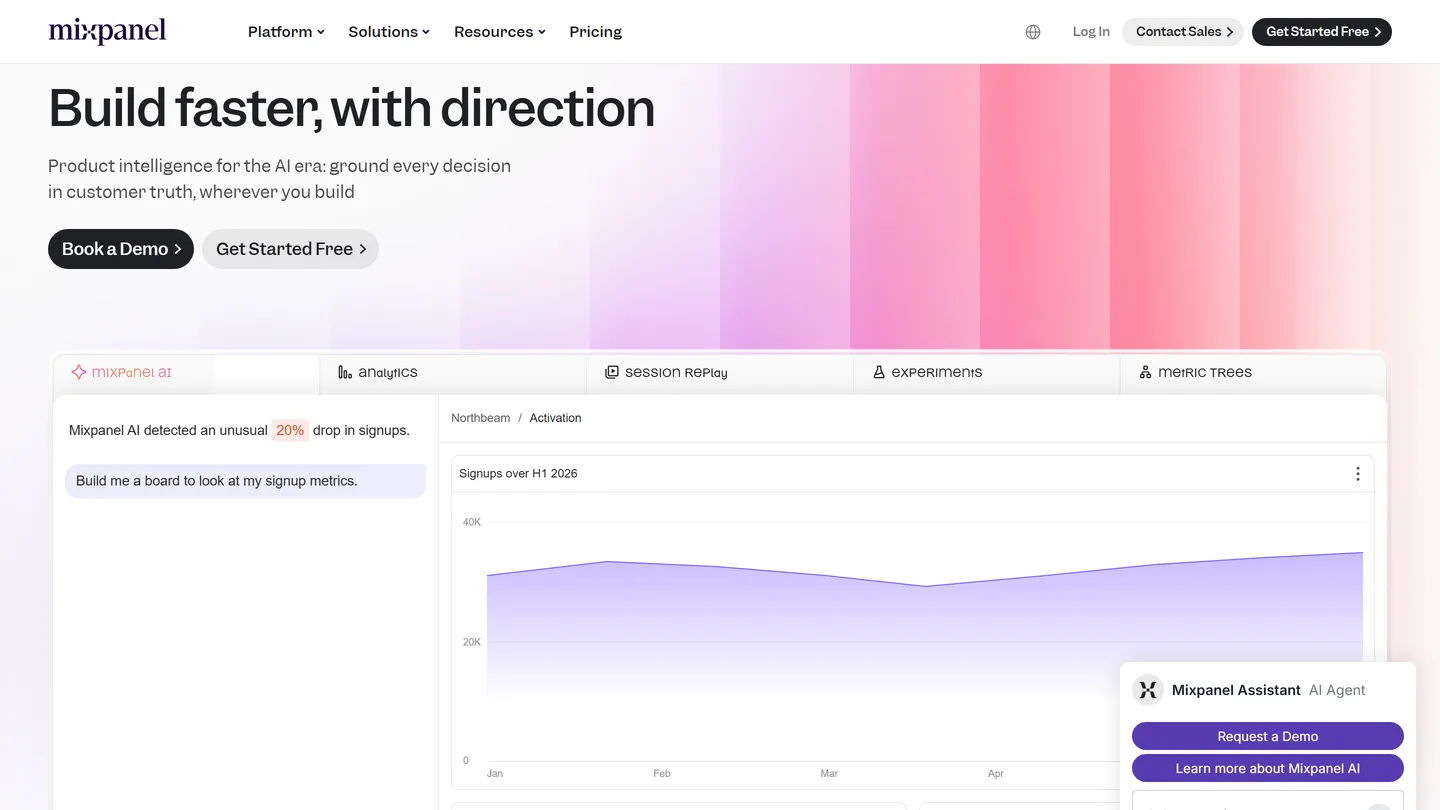Click the Log In link

tap(1091, 32)
